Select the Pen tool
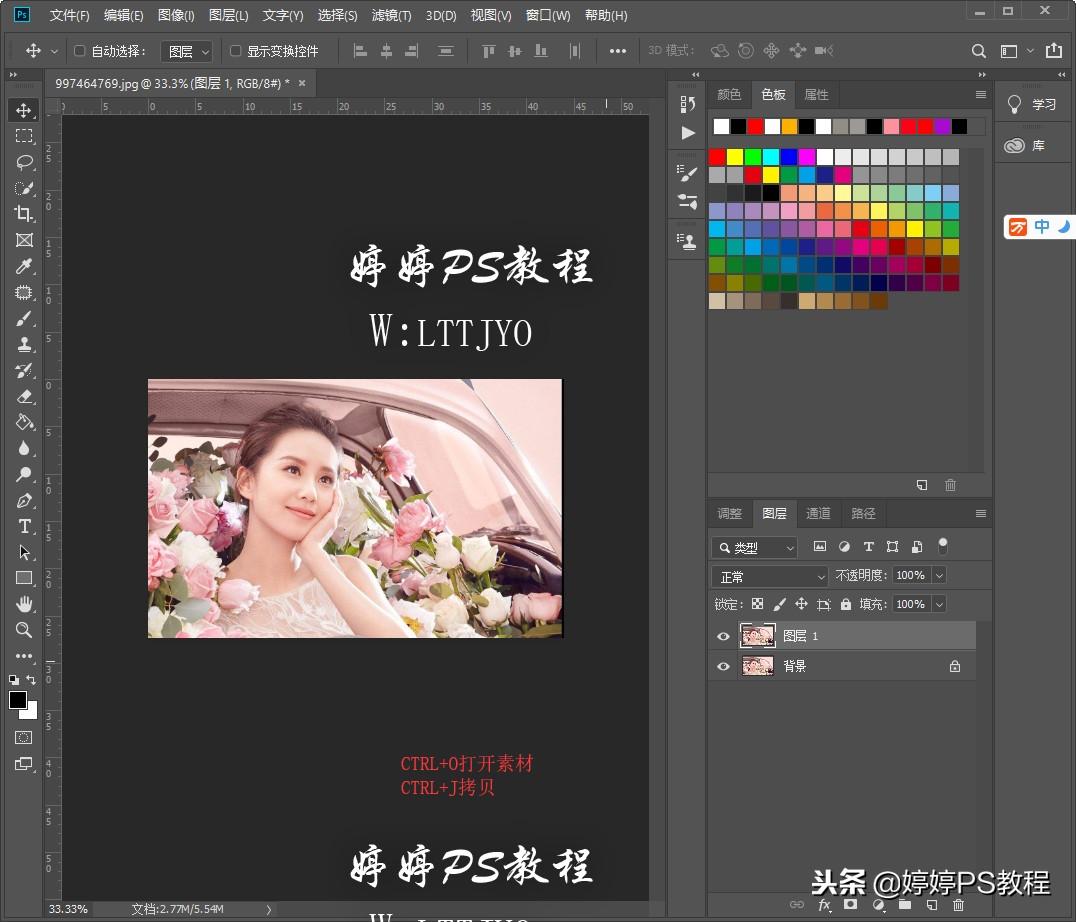This screenshot has width=1076, height=922. point(24,501)
